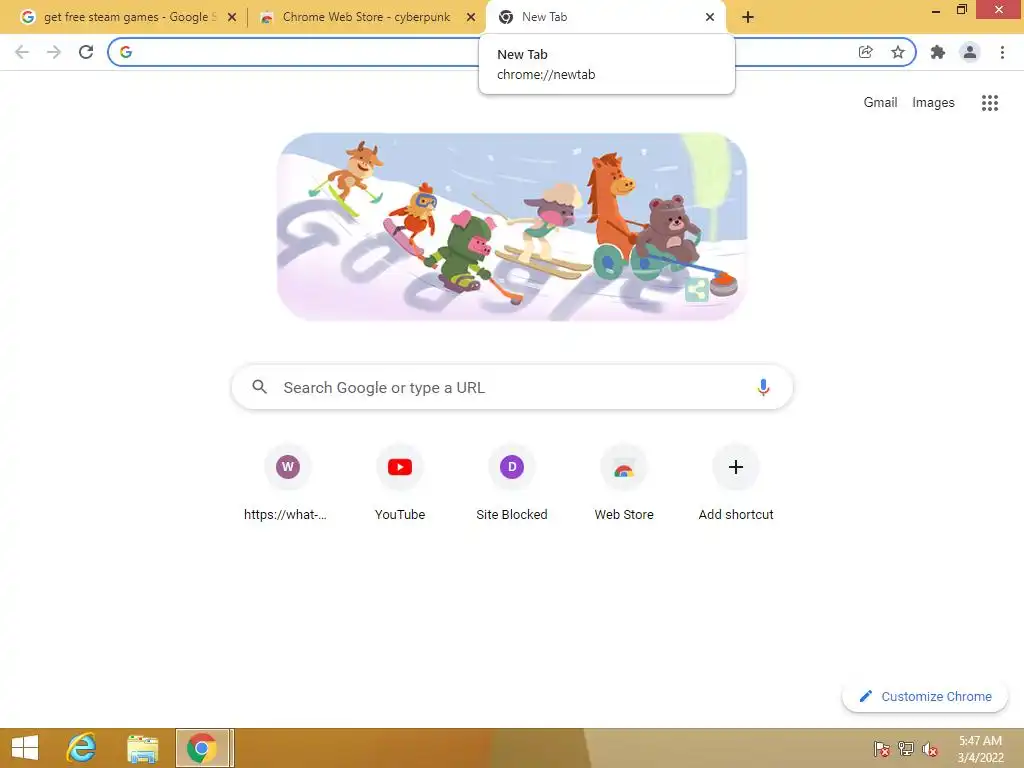The height and width of the screenshot is (768, 1024).
Task: Open the Google apps grid
Action: click(x=989, y=103)
